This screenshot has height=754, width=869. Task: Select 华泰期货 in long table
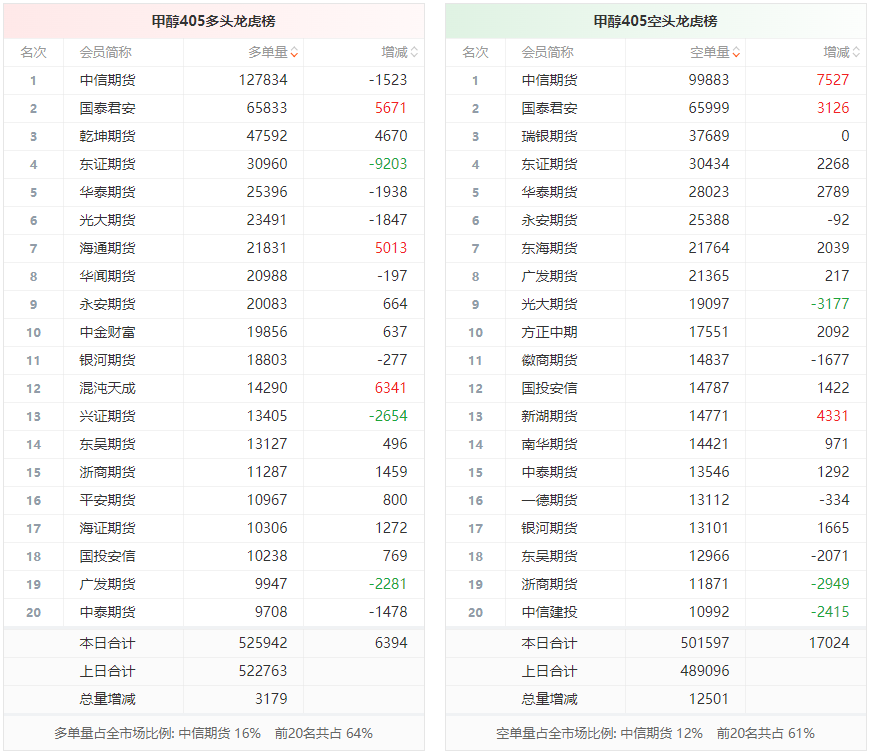point(107,192)
